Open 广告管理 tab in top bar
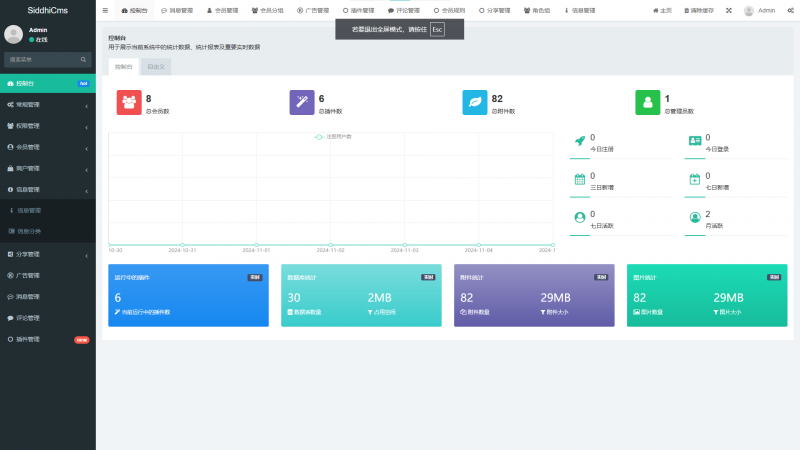Viewport: 800px width, 450px height. click(x=313, y=10)
